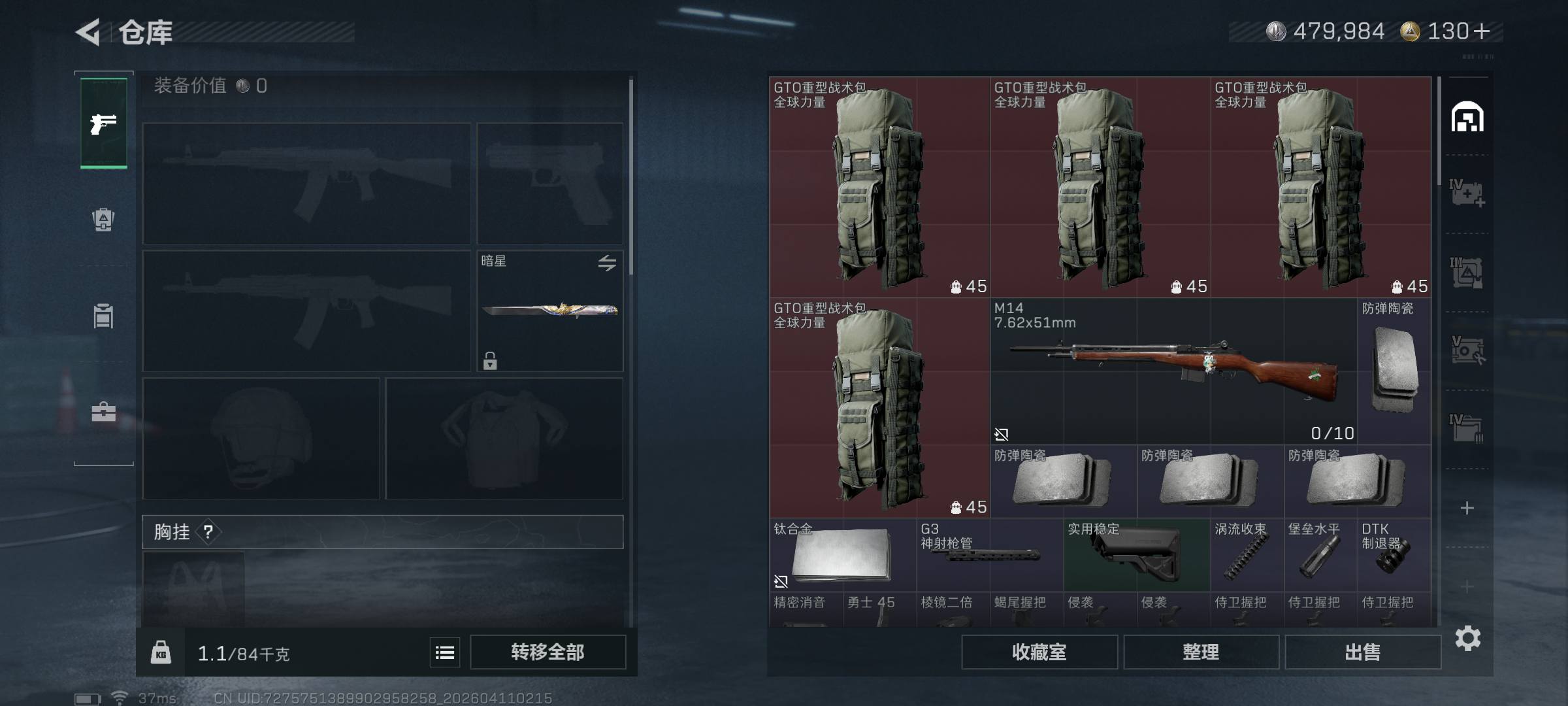This screenshot has height=706, width=1568.
Task: Open the IV medical case container icon
Action: [x=1467, y=193]
